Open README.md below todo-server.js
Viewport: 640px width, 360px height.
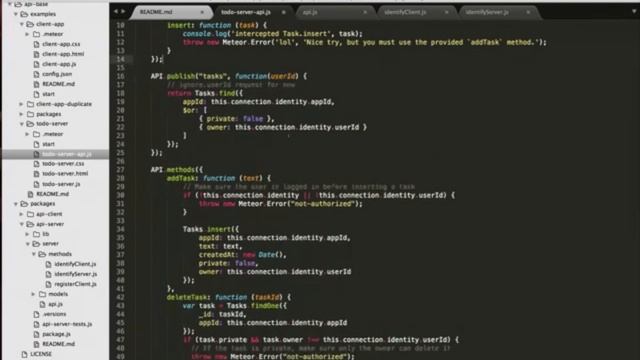click(52, 194)
